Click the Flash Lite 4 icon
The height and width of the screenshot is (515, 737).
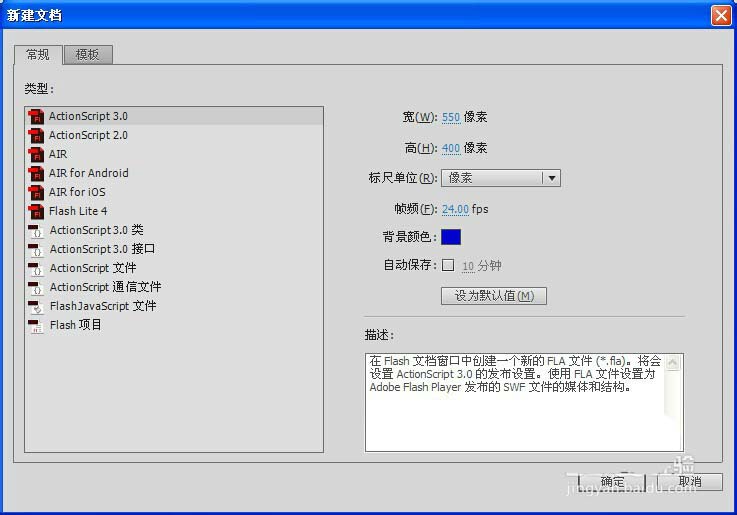36,211
